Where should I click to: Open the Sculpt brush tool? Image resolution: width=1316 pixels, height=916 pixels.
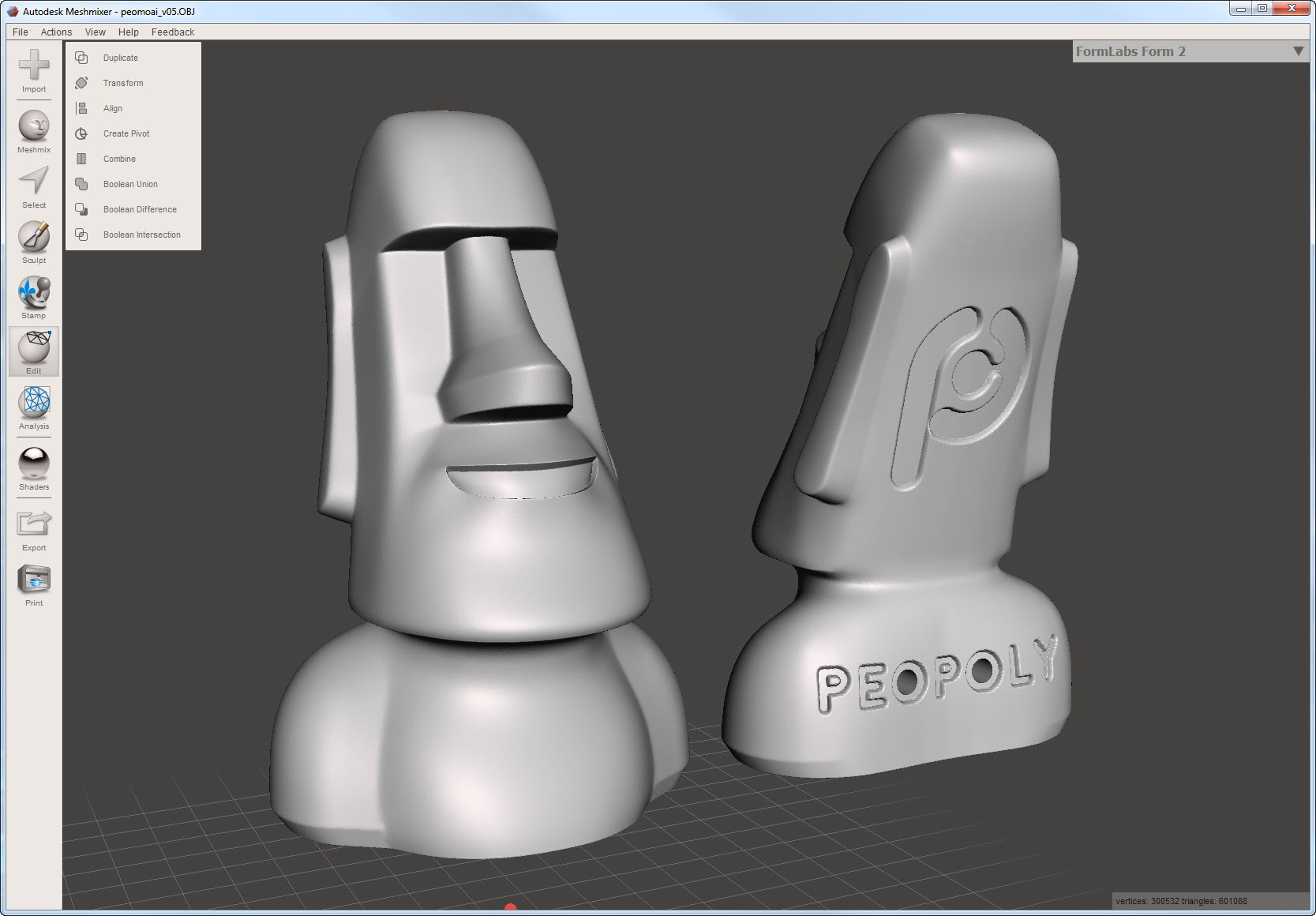click(x=34, y=236)
